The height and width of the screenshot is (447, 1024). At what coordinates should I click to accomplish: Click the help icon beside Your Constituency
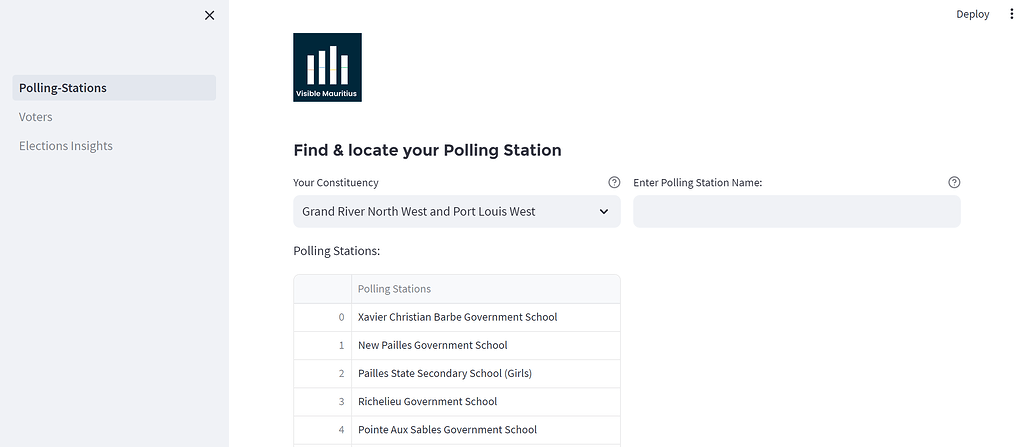pyautogui.click(x=614, y=183)
